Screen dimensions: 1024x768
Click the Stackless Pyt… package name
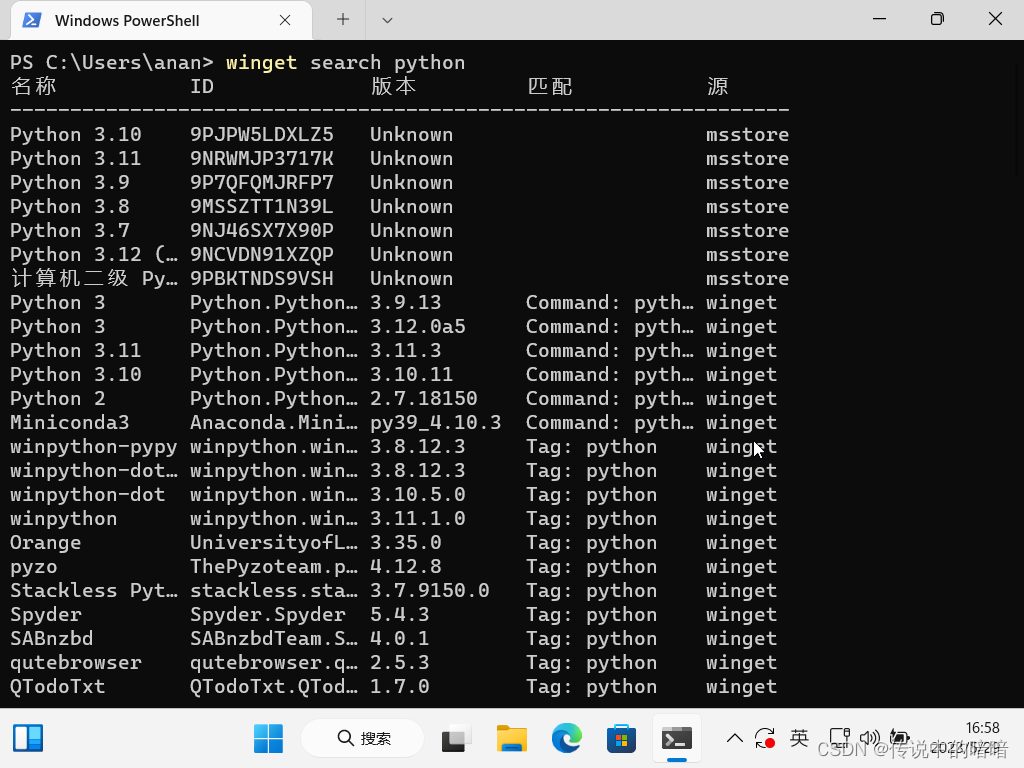coord(94,591)
